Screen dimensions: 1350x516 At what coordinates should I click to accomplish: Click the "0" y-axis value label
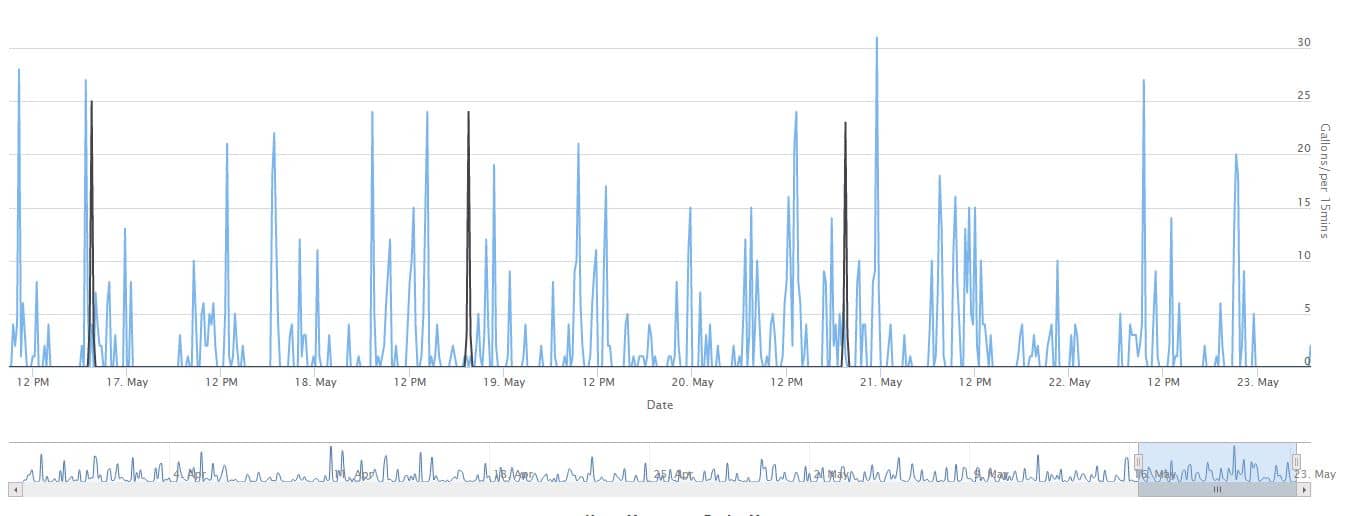(x=1307, y=362)
